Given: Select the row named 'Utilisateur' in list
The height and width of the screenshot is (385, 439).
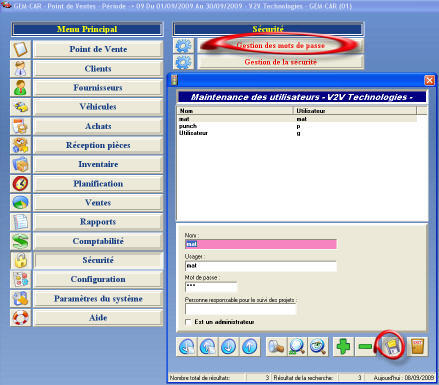Looking at the screenshot, I should click(297, 133).
